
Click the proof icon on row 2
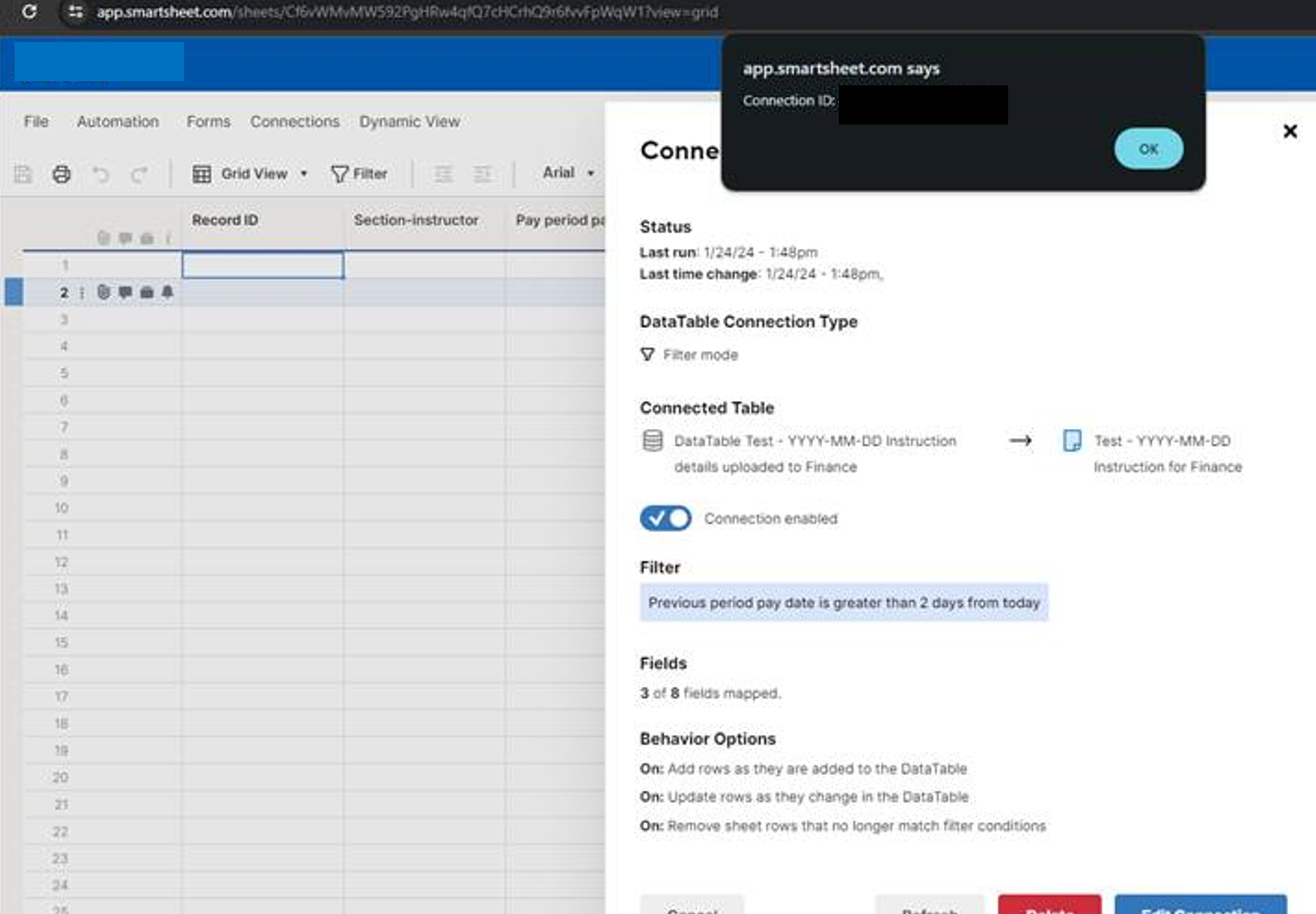click(147, 292)
